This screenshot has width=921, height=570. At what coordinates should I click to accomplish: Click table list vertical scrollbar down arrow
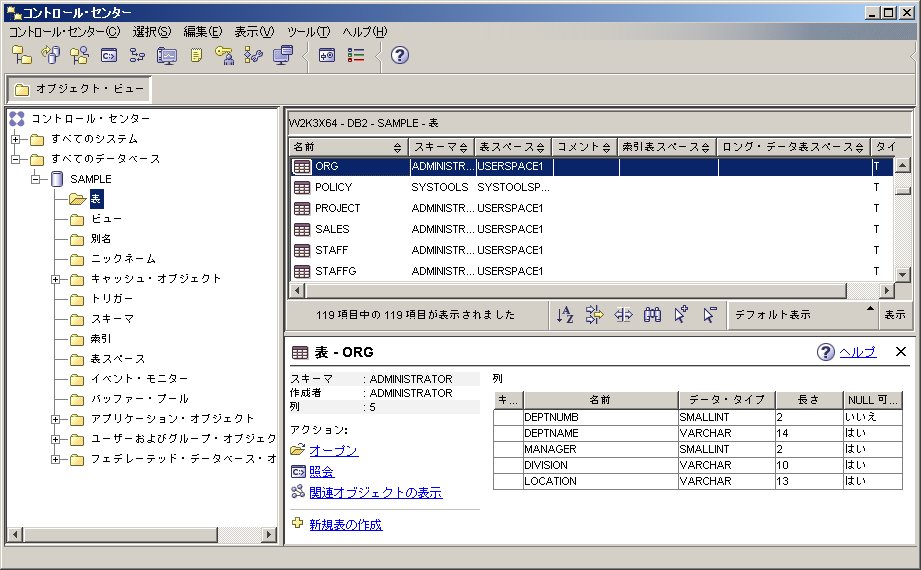click(x=903, y=274)
